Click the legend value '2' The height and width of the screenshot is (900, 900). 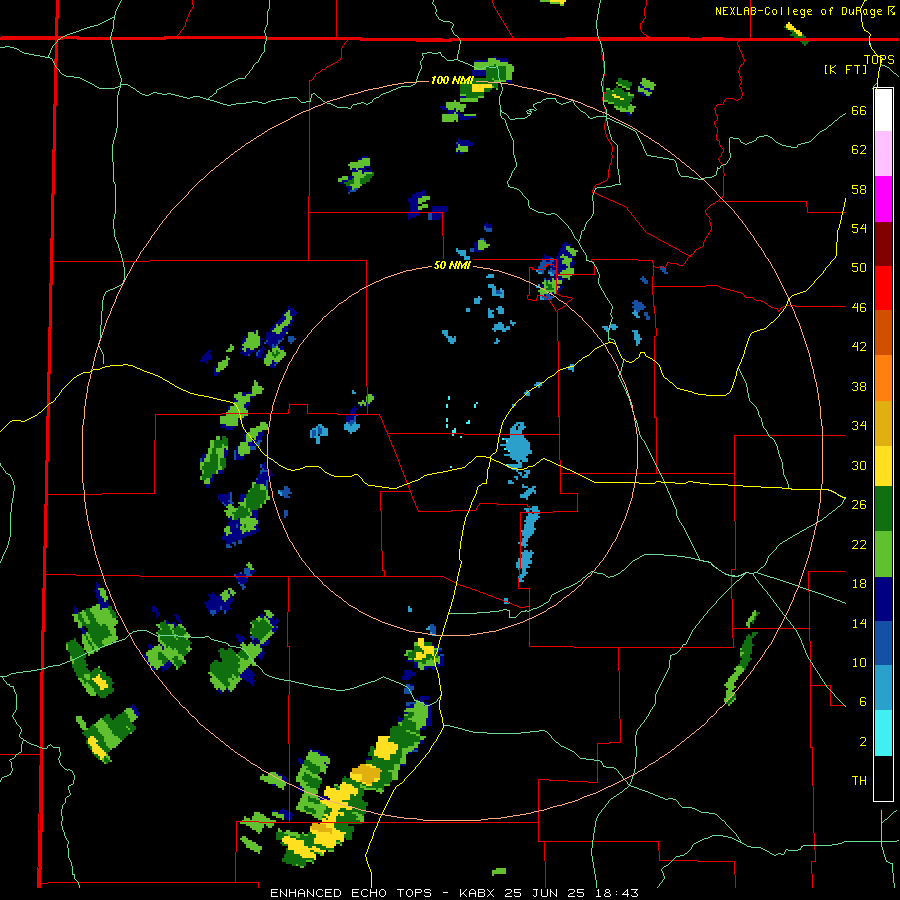coord(862,742)
